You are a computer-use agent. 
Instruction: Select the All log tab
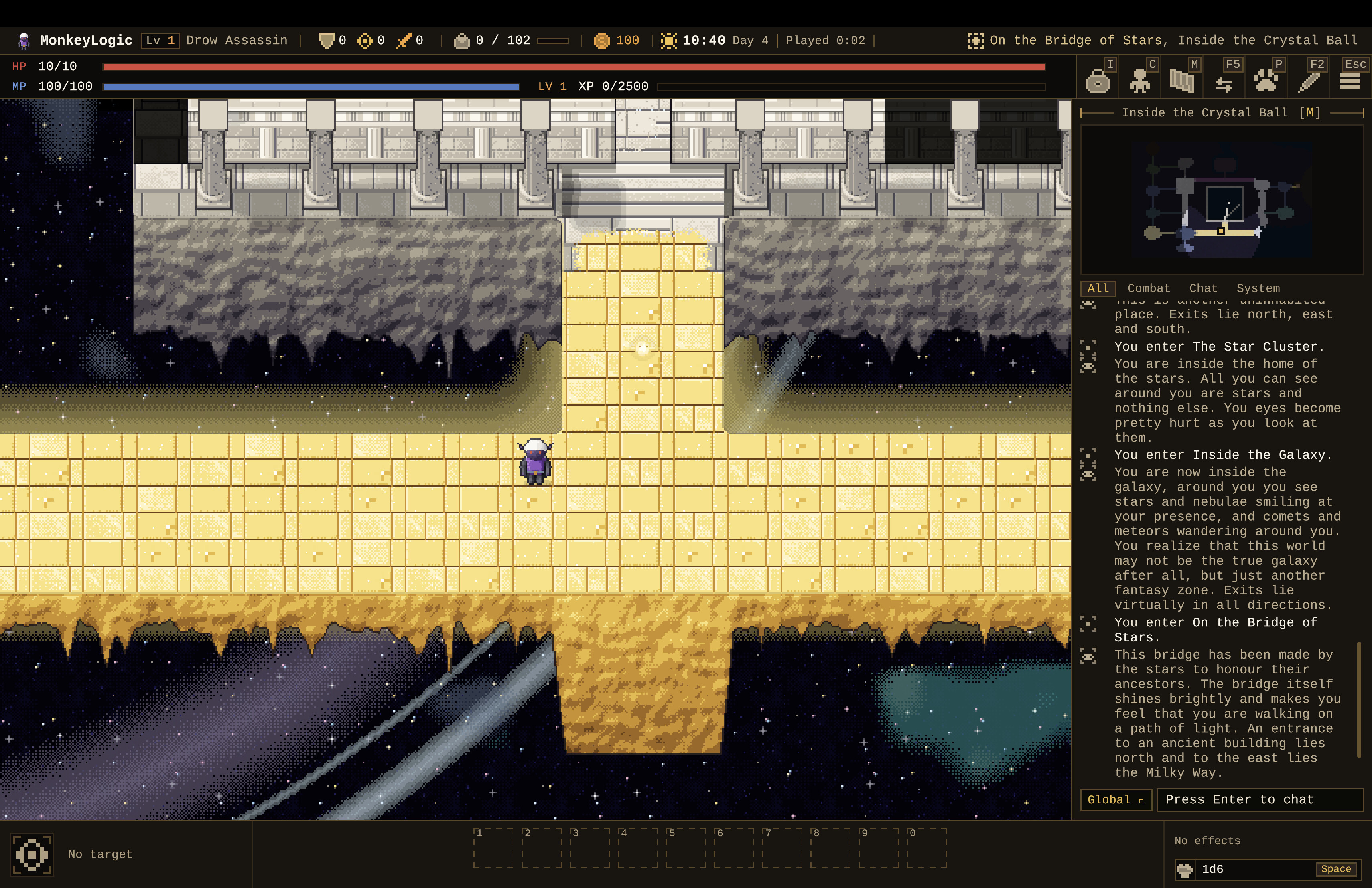[x=1098, y=288]
